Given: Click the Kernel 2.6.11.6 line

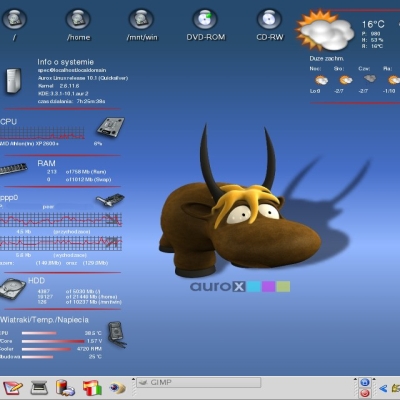Looking at the screenshot, I should click(x=59, y=86).
